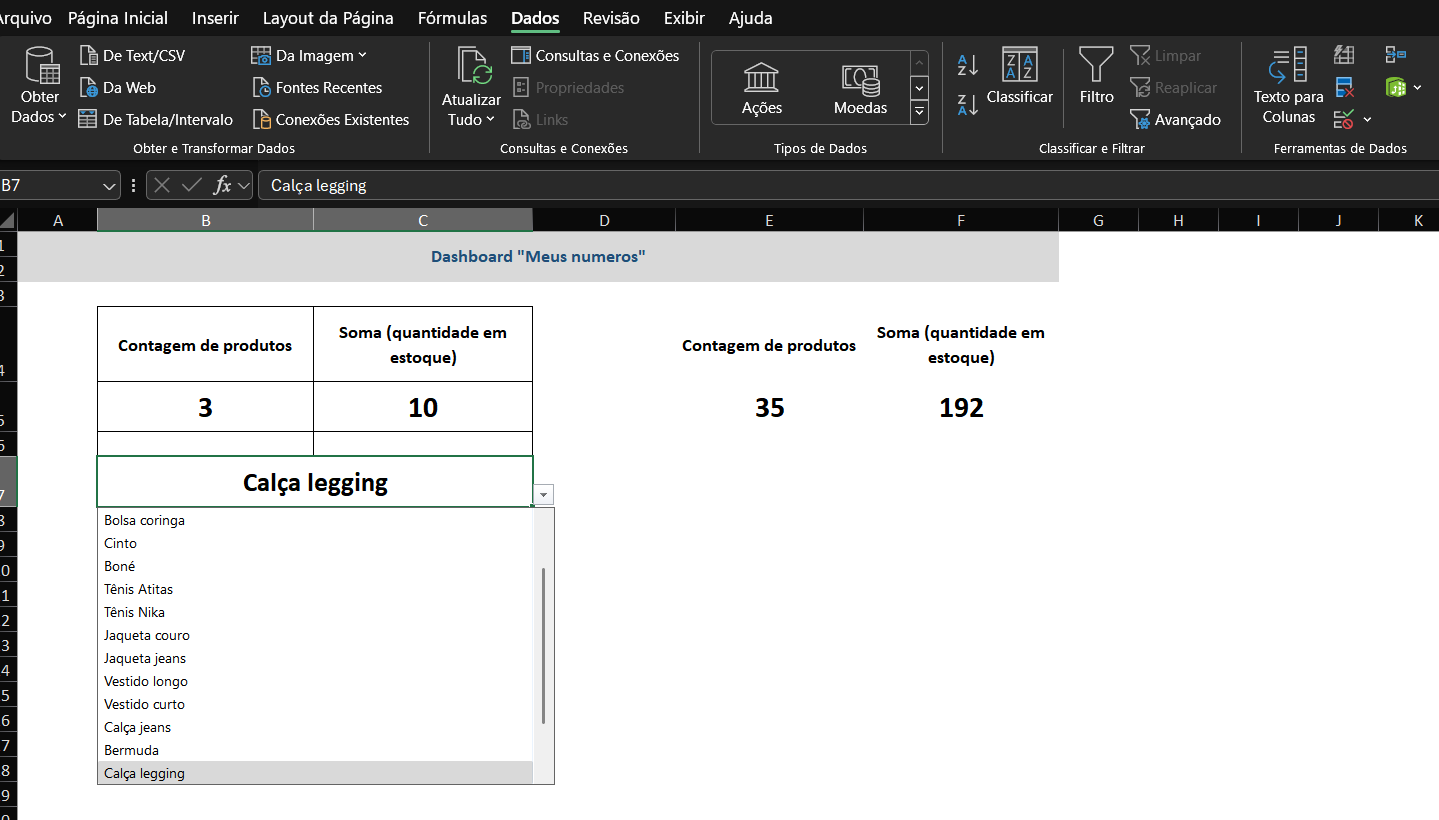Choose Cinto from the list
Image resolution: width=1439 pixels, height=820 pixels.
pos(315,543)
